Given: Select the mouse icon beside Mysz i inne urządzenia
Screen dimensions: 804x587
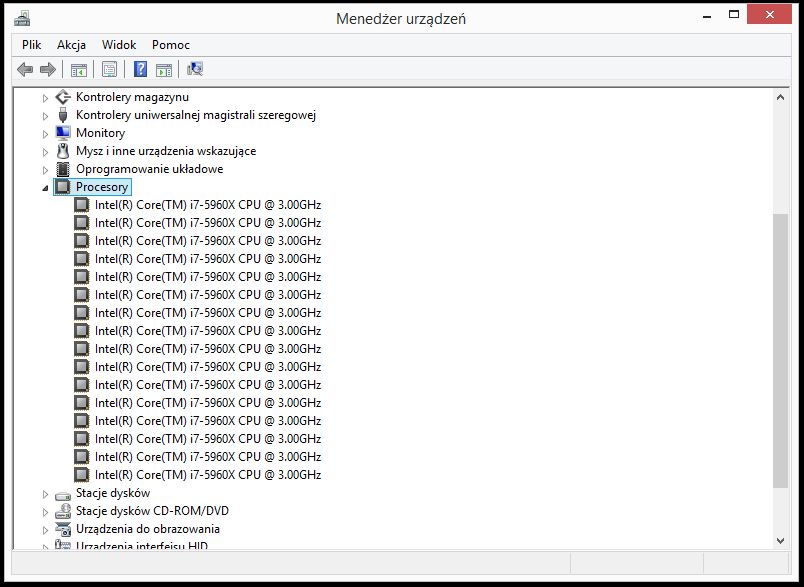Looking at the screenshot, I should 63,151.
